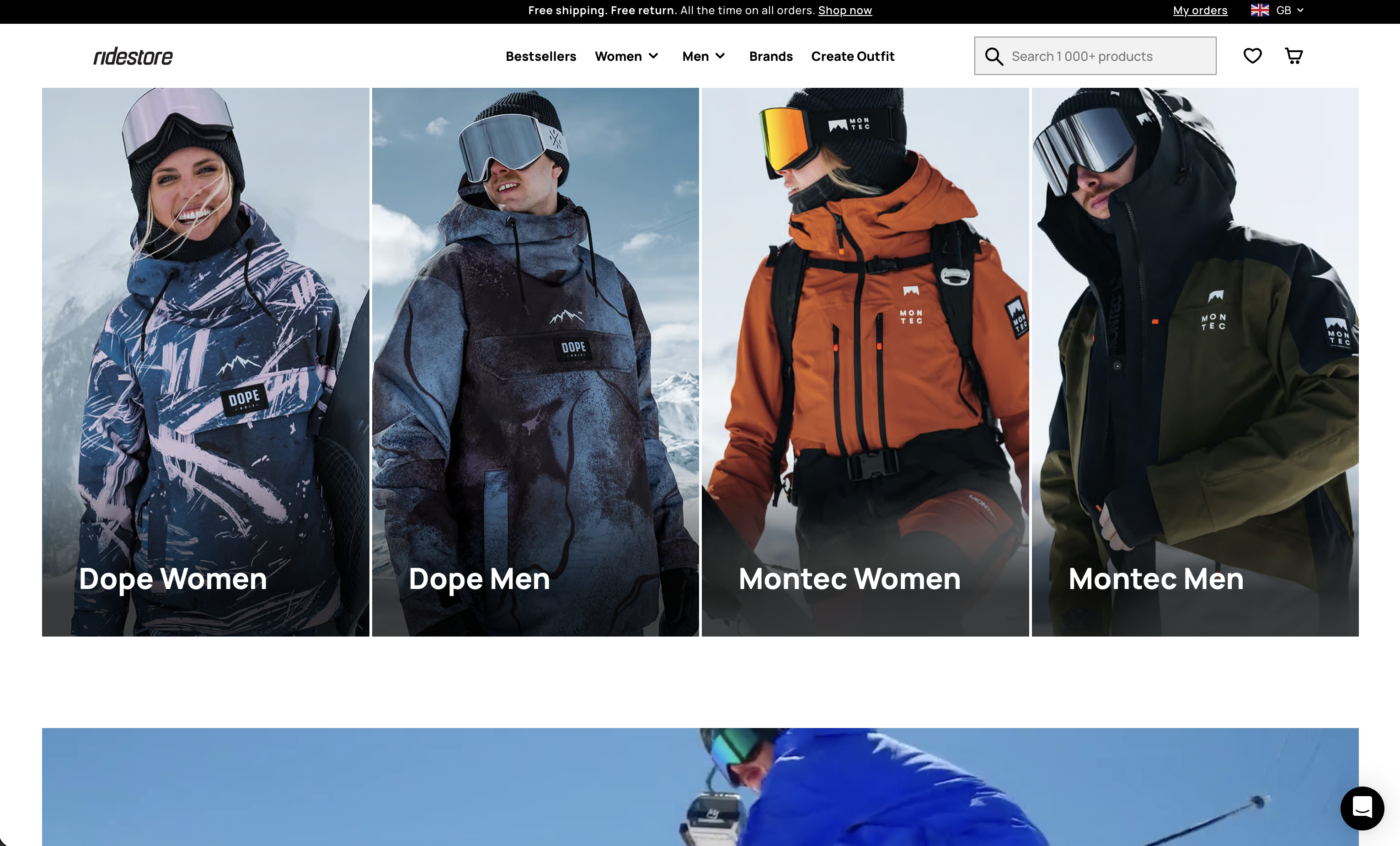Click the blue skier banner video
Screen dimensions: 1400x846
tap(700, 787)
